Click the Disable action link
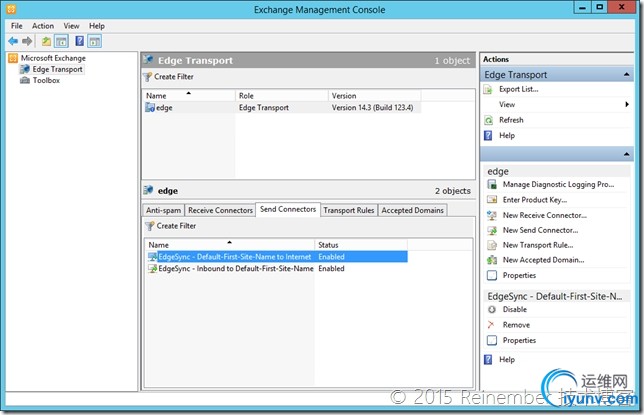Screen dimensions: 644x415 [515, 309]
